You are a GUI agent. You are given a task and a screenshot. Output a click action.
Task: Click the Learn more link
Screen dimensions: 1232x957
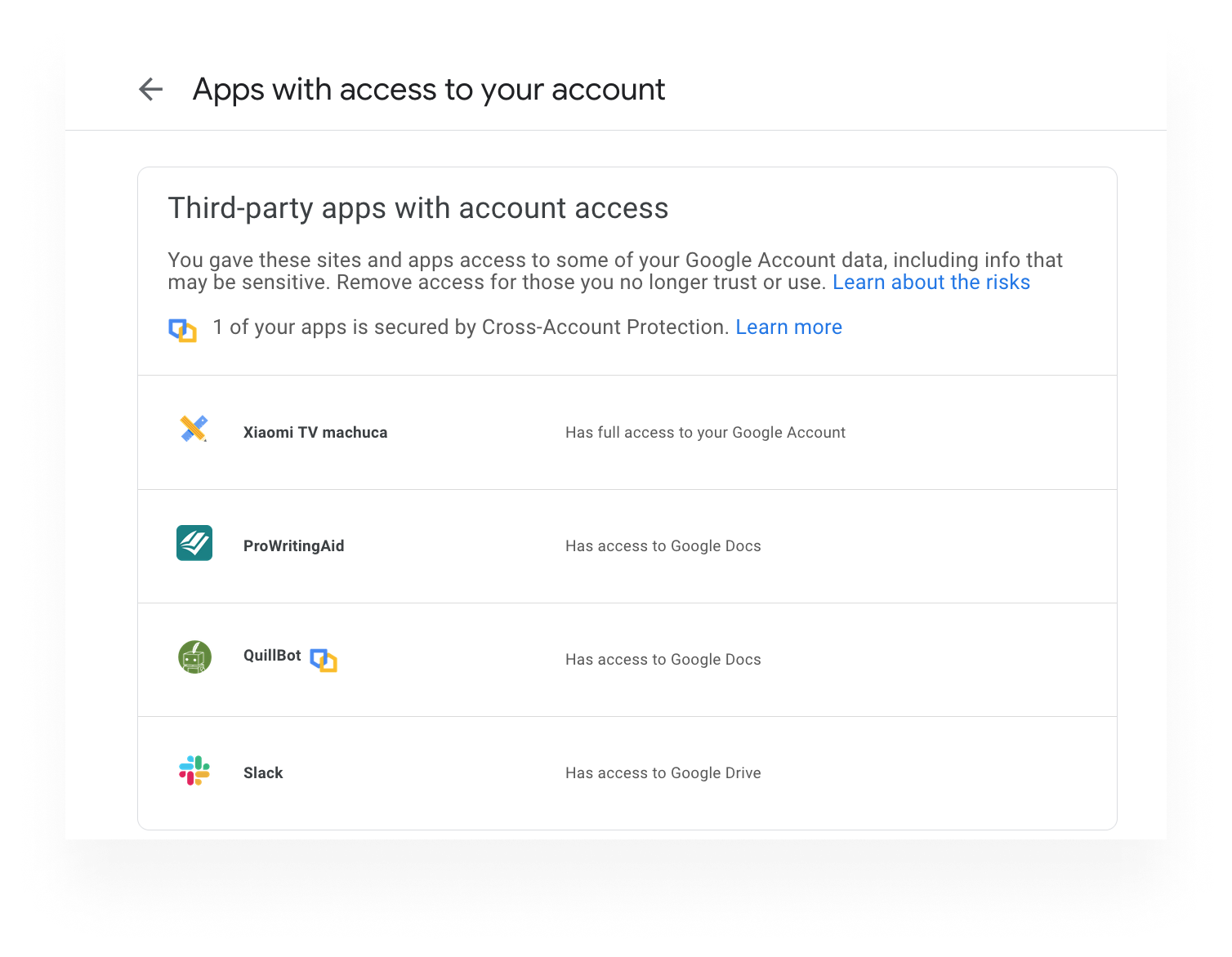pos(788,327)
